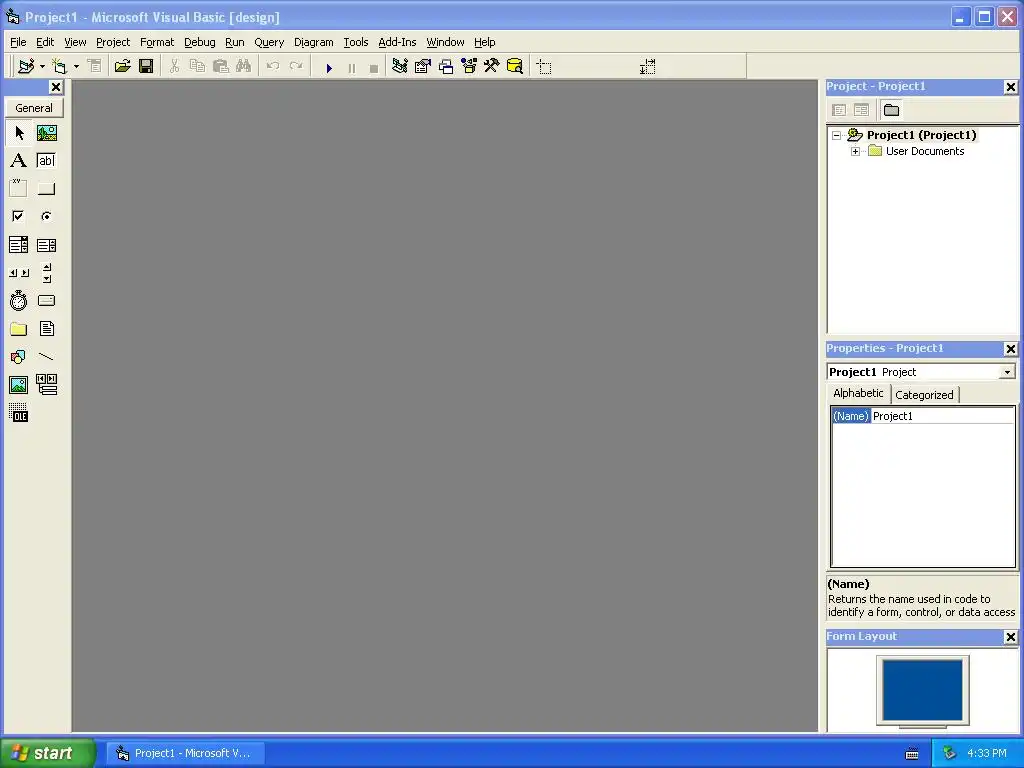Viewport: 1024px width, 768px height.
Task: Choose the CheckBox control tool
Action: point(19,216)
